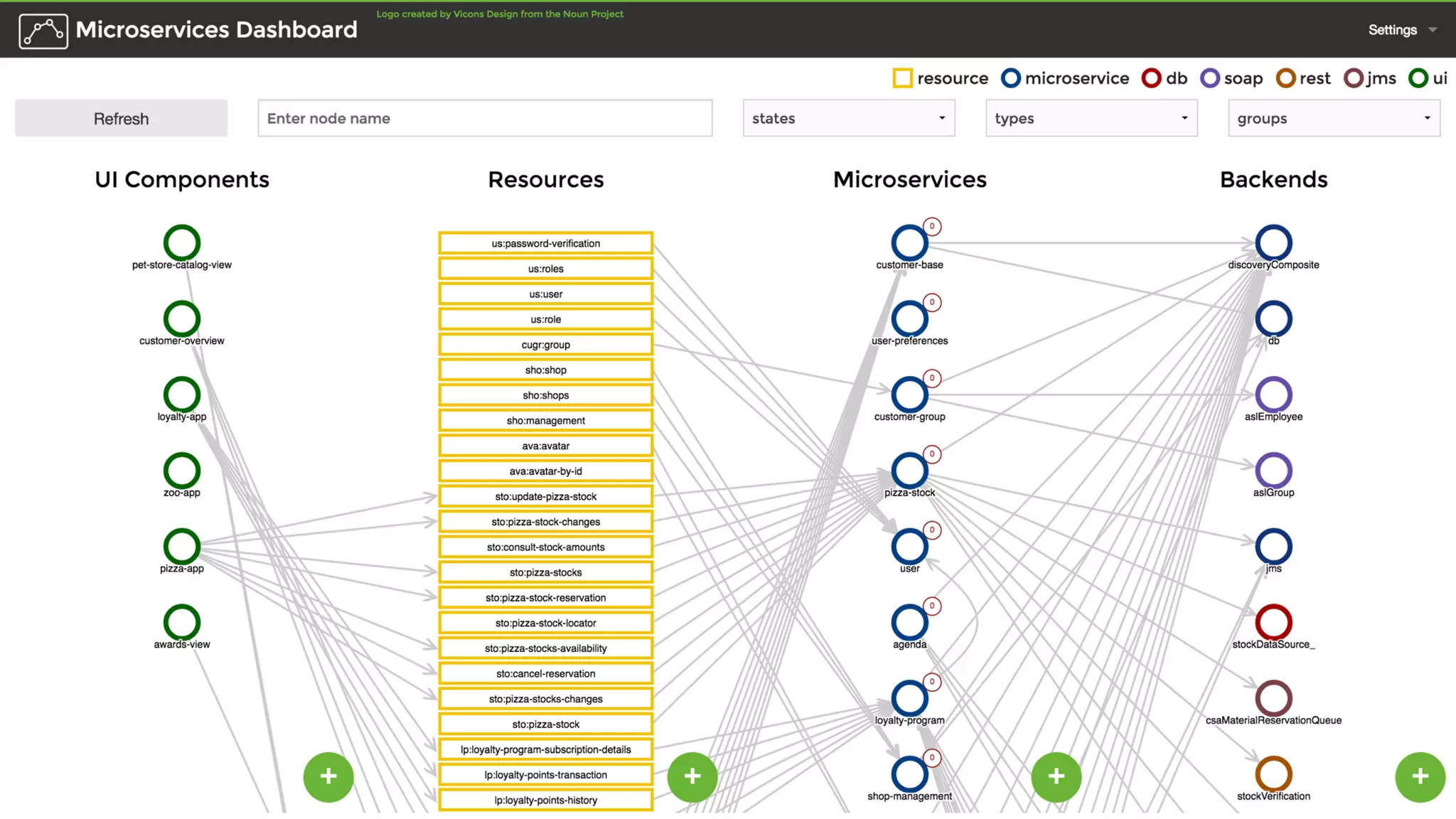Click the Microservices Dashboard logo icon

(43, 31)
